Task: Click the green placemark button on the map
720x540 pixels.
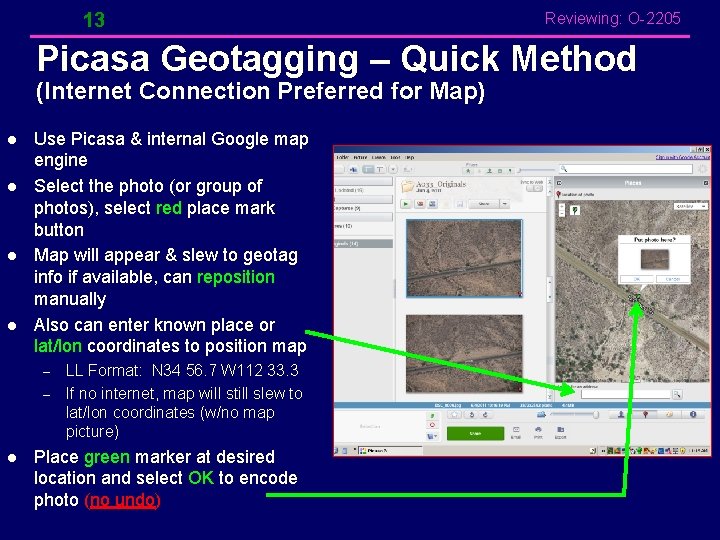Action: (x=575, y=210)
